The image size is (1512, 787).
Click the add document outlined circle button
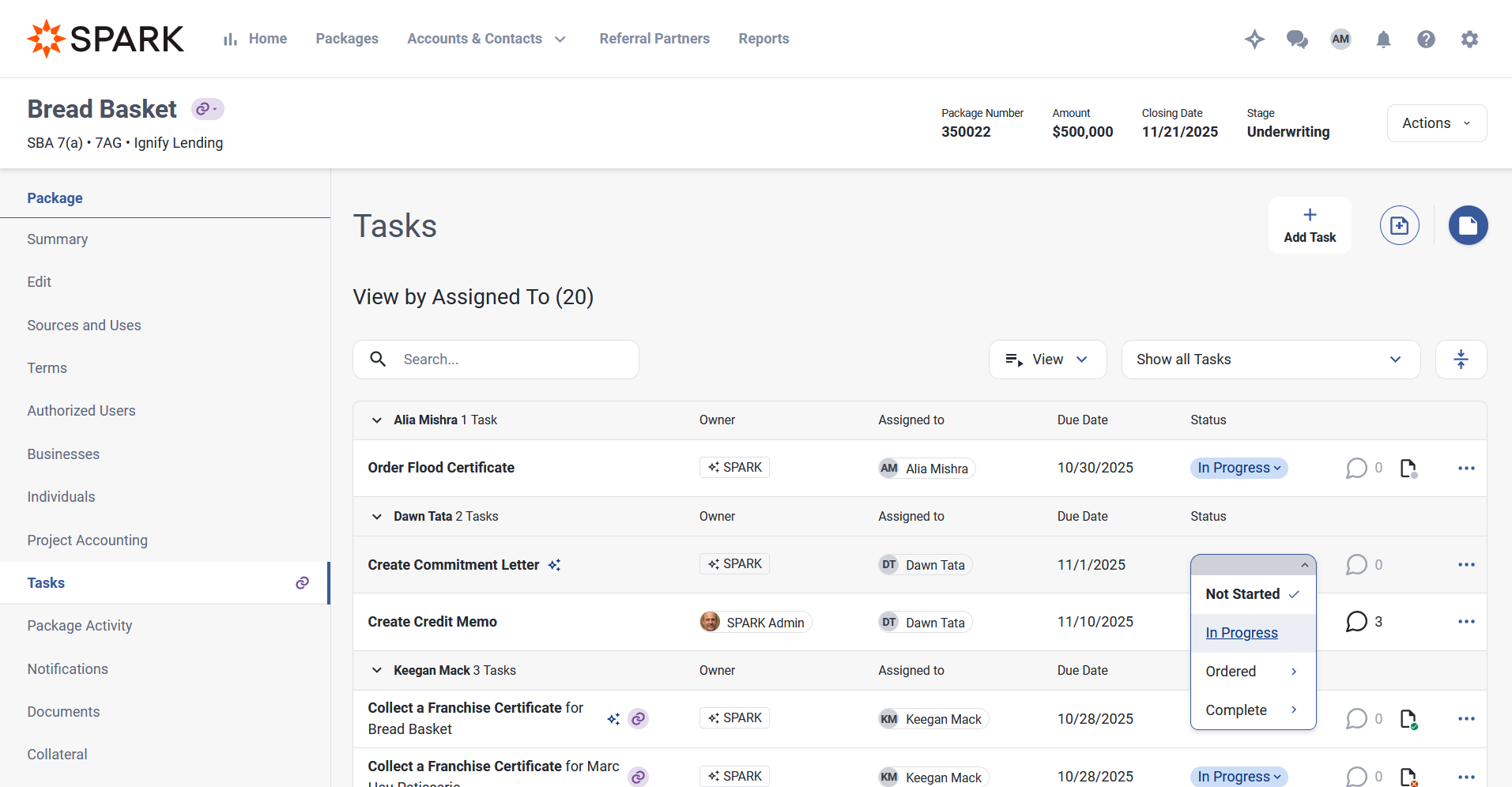(1399, 226)
